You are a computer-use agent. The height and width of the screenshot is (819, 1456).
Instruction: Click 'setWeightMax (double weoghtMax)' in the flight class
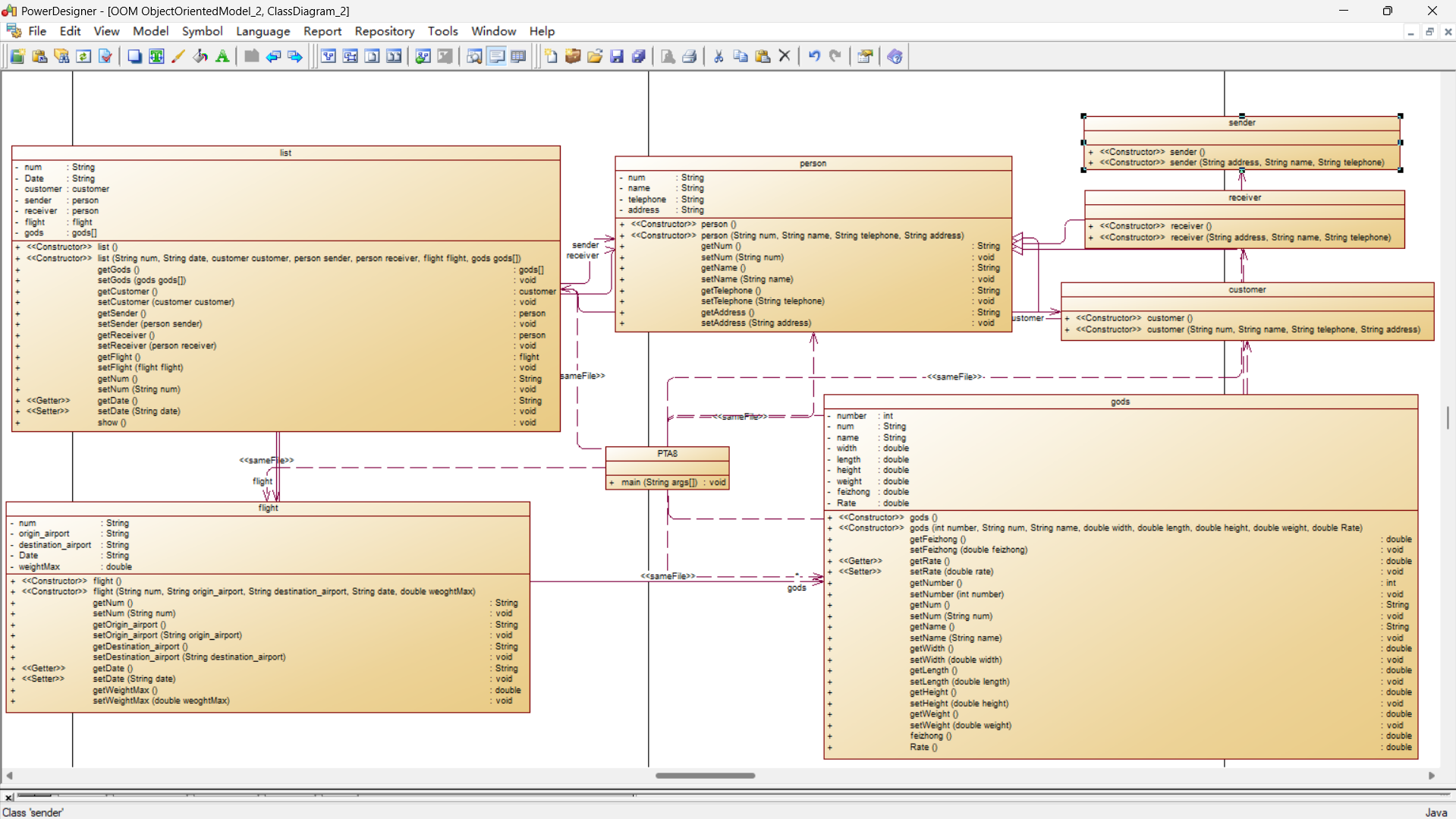(x=161, y=701)
